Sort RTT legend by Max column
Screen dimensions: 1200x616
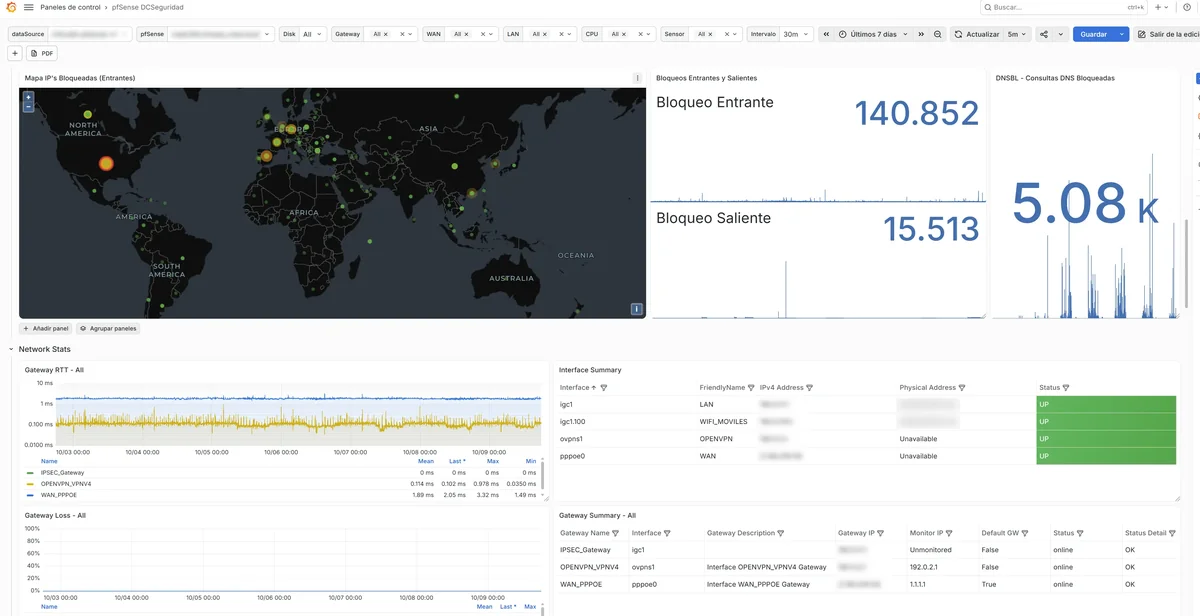(493, 461)
